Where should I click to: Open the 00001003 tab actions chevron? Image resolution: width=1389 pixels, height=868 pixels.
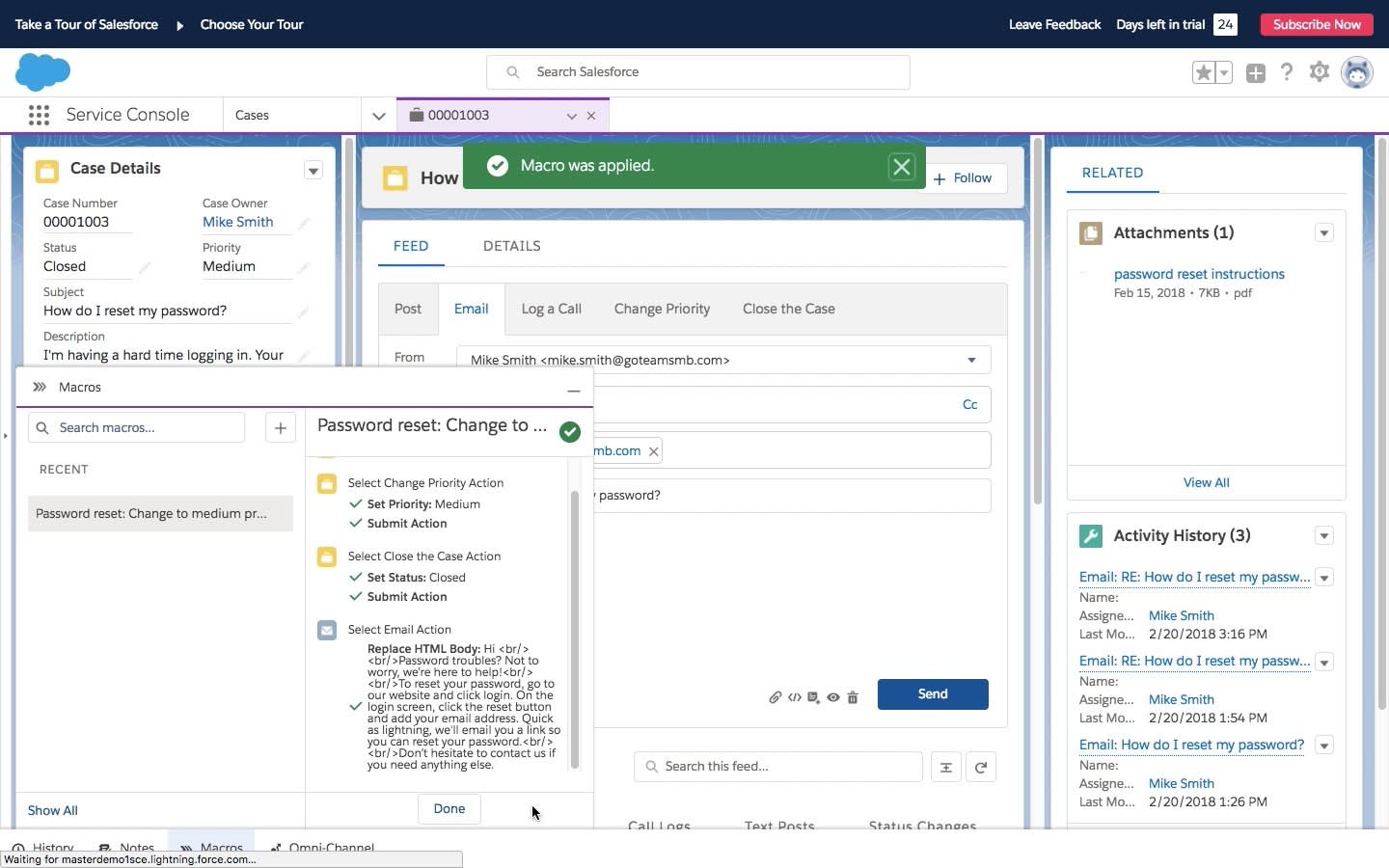click(572, 116)
